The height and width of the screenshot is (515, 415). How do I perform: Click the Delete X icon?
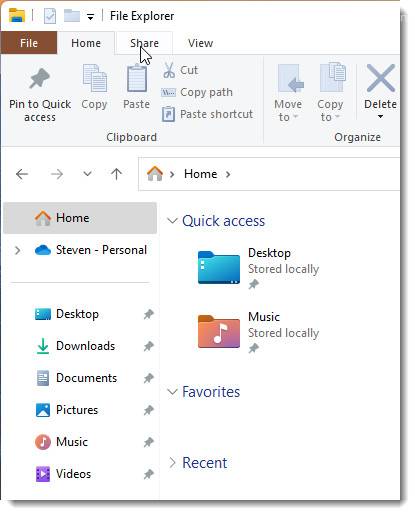pos(380,78)
